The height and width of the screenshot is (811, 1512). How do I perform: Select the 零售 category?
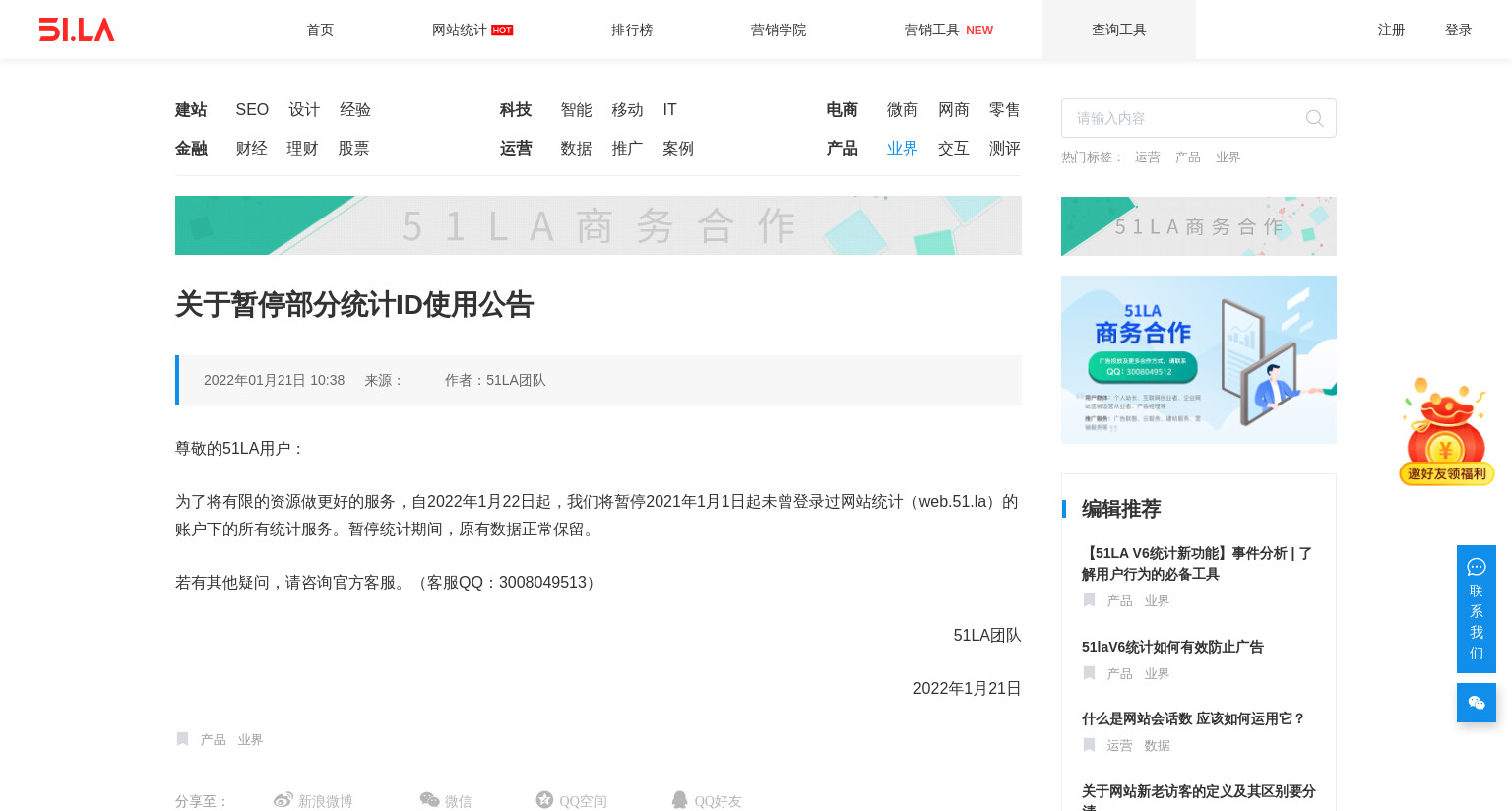[1005, 109]
